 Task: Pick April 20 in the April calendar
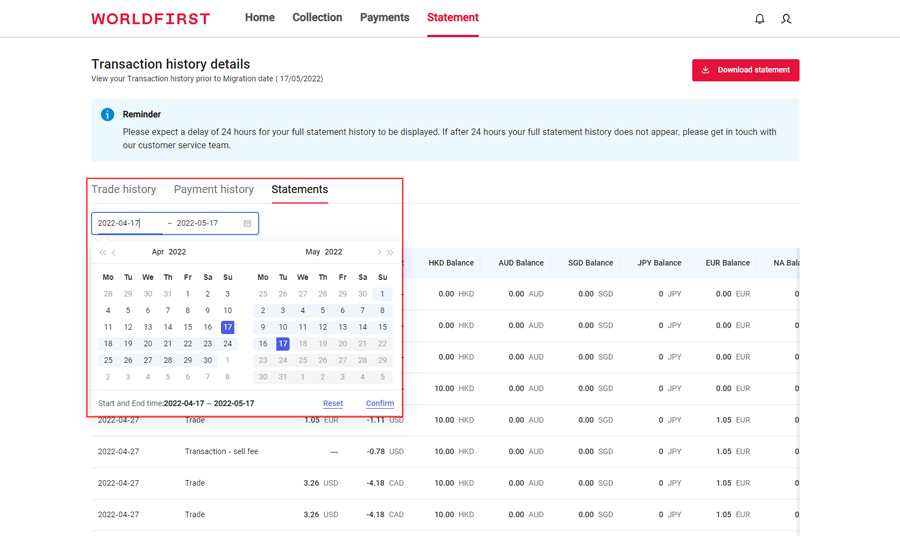coord(148,344)
